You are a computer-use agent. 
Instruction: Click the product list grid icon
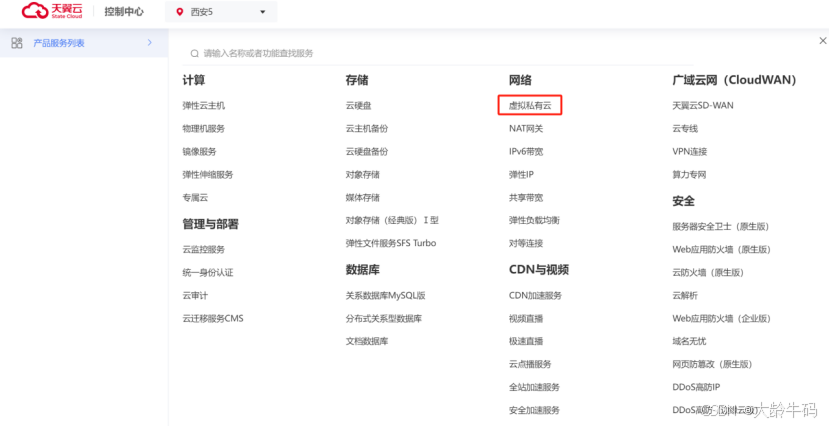17,43
